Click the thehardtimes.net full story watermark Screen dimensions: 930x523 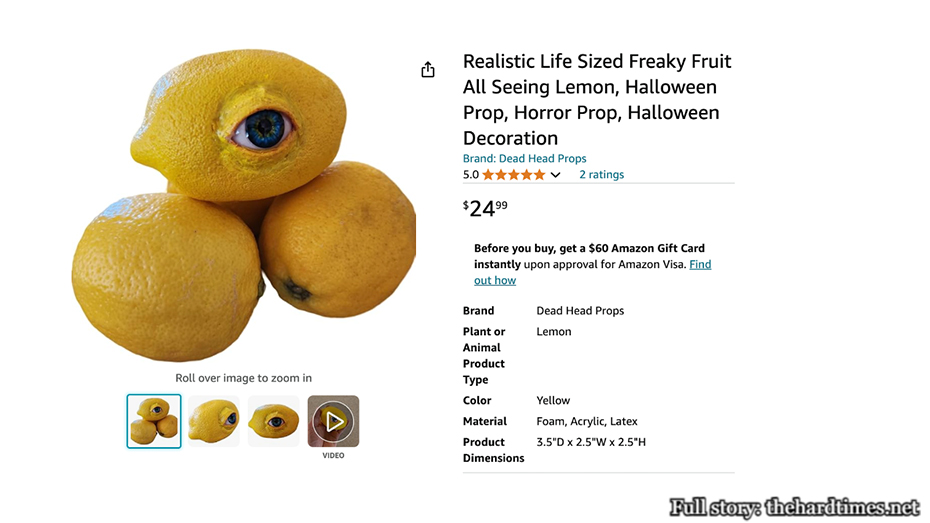[x=794, y=507]
